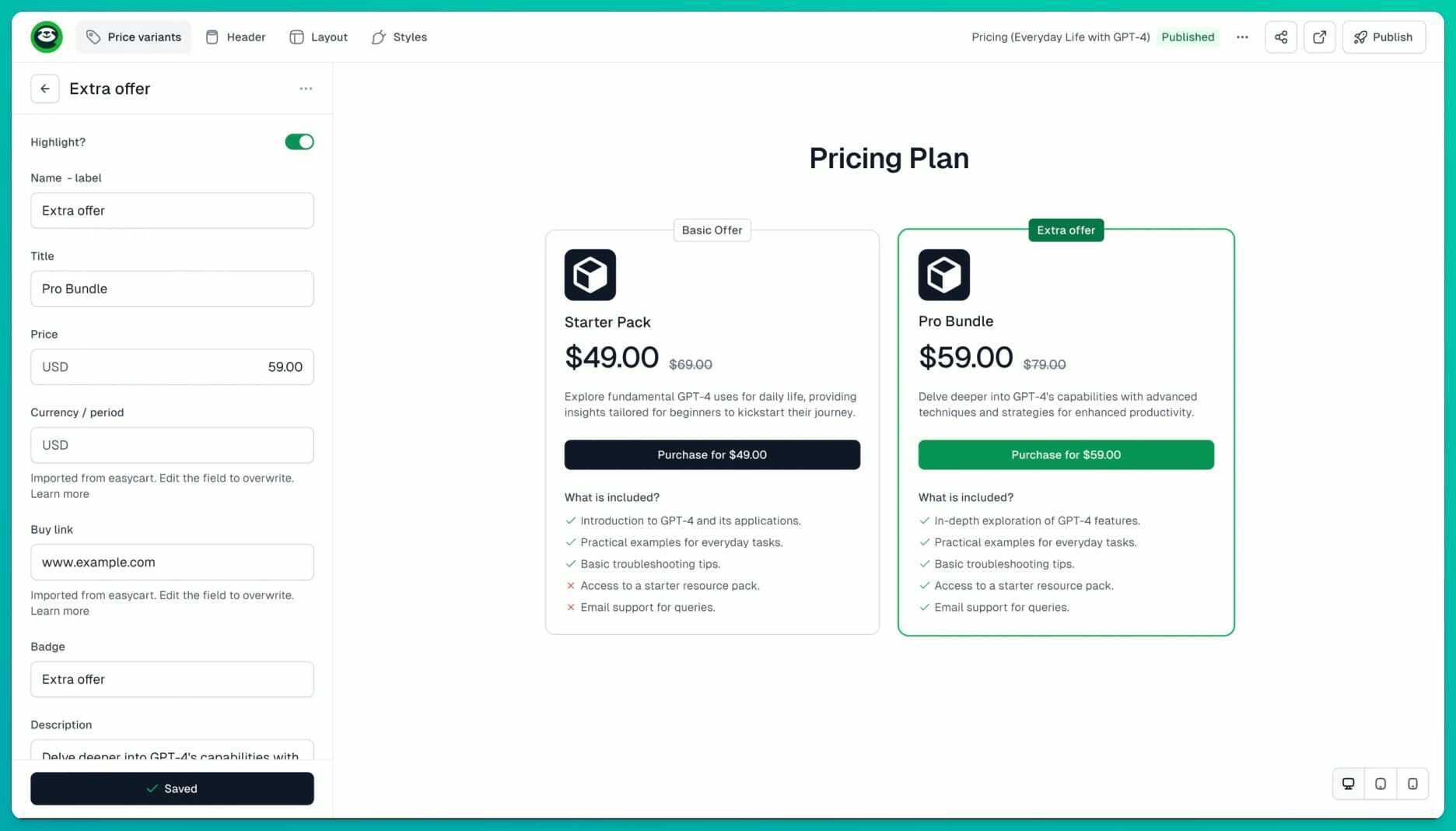Open external preview using the arrow icon
The width and height of the screenshot is (1456, 831).
click(1319, 37)
